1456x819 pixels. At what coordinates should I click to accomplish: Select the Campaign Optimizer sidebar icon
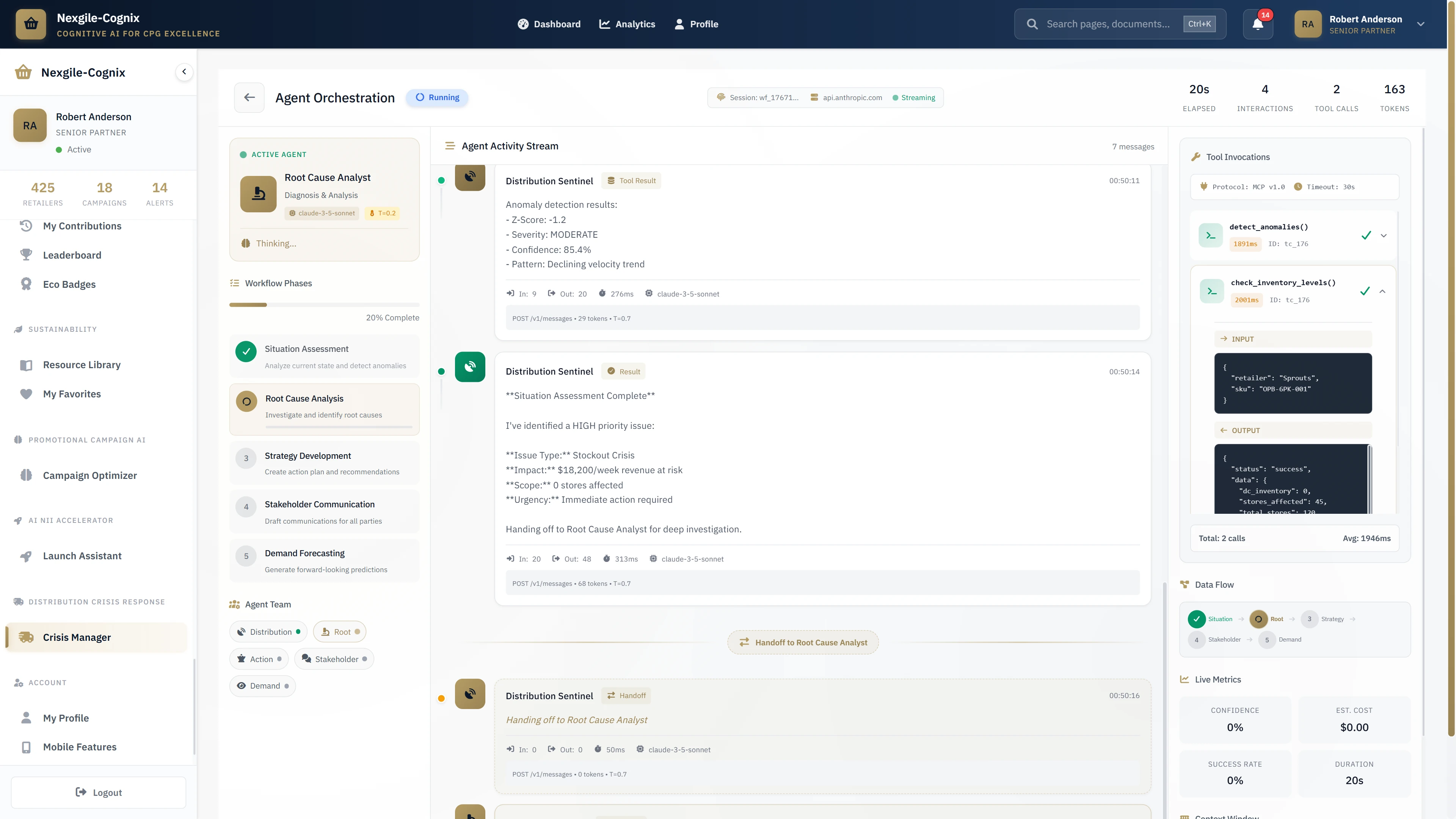pyautogui.click(x=27, y=475)
